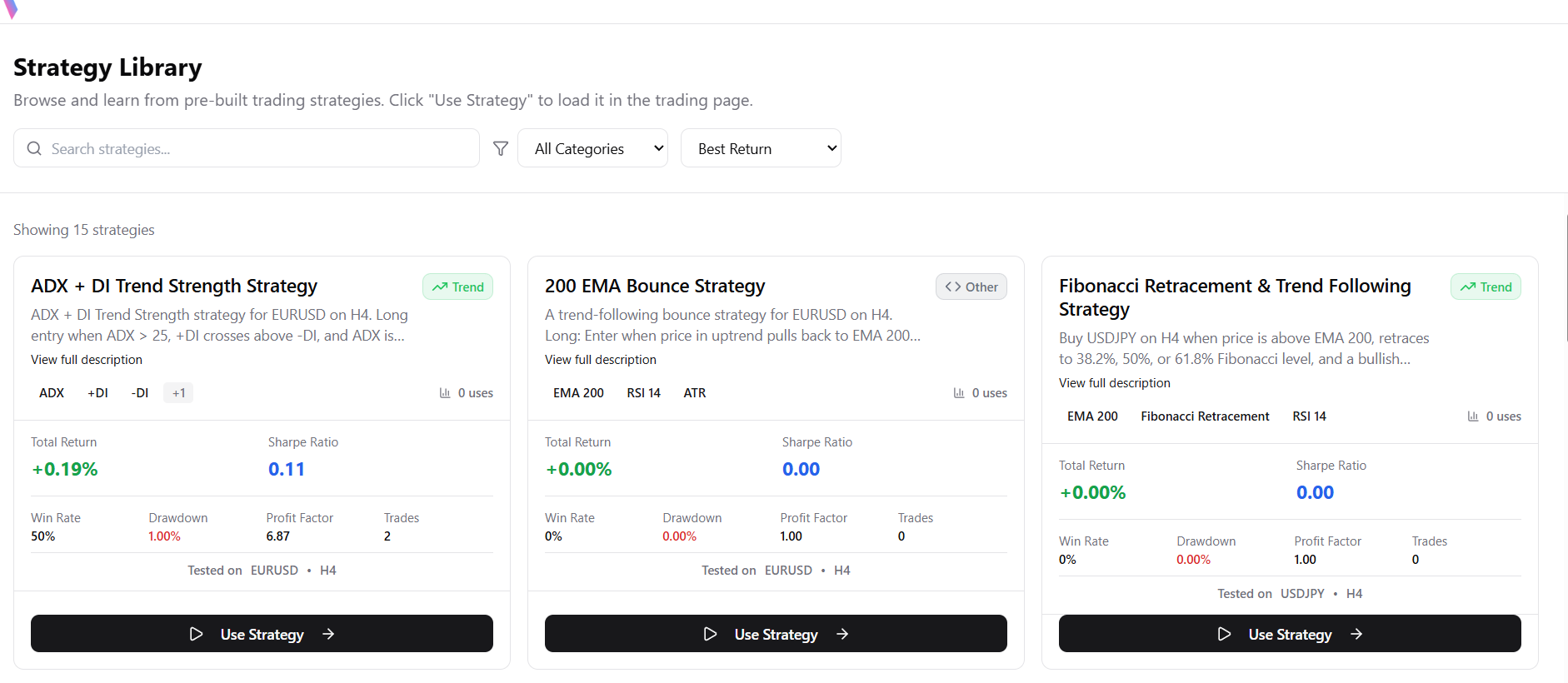Click the search magnifier icon
The image size is (1568, 683).
[x=34, y=148]
